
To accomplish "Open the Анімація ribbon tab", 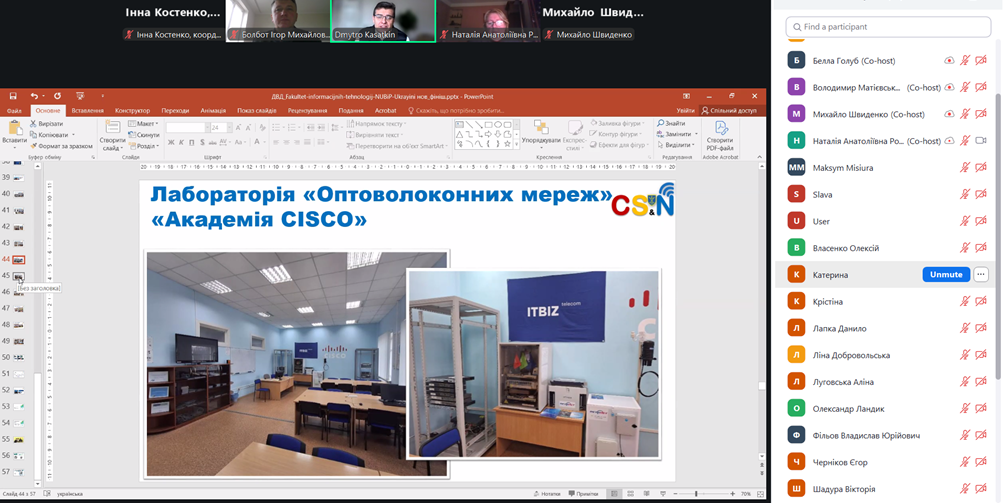I will point(213,111).
